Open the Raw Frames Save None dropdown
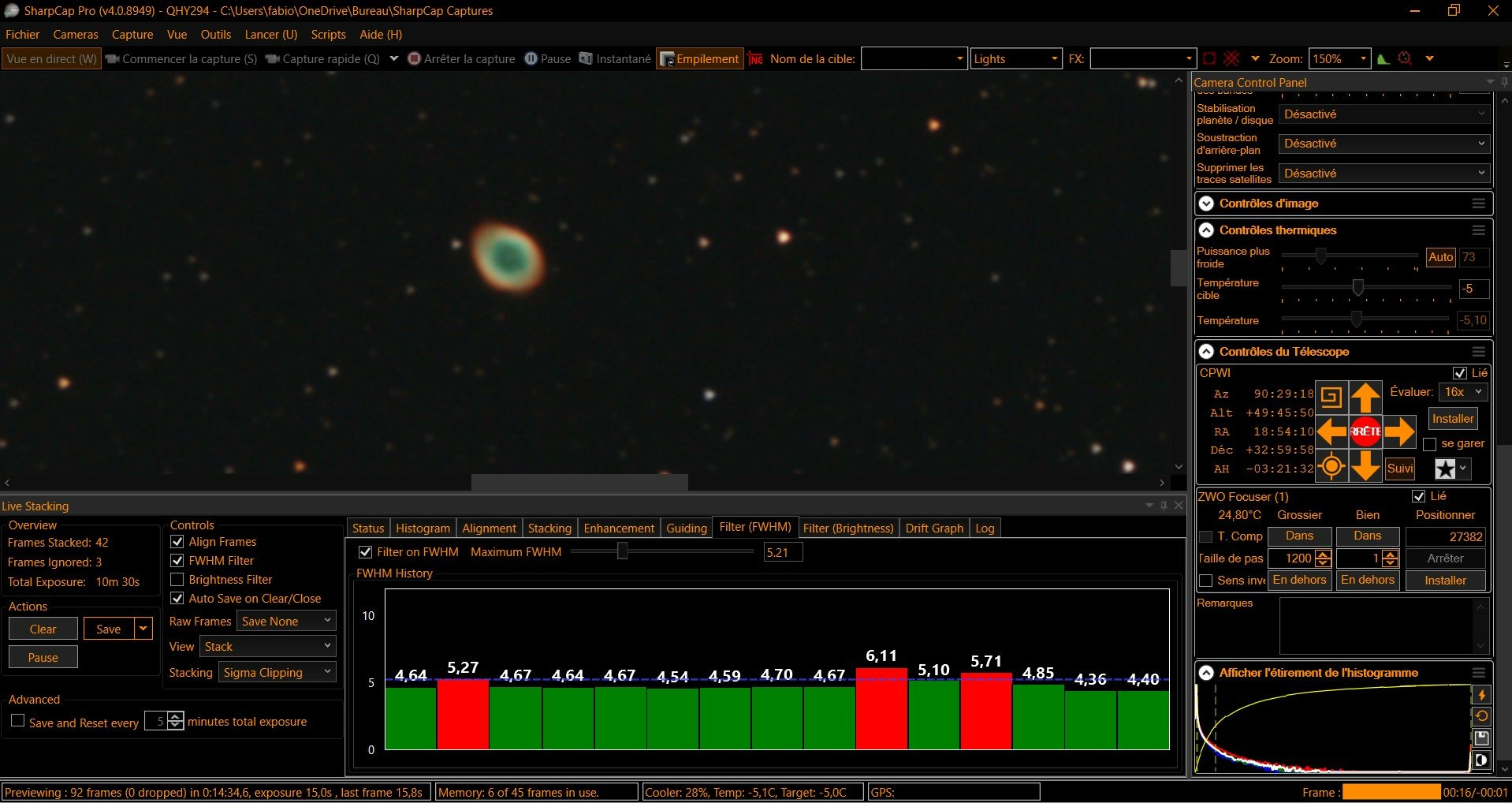Screen dimensions: 1512x803 click(287, 622)
